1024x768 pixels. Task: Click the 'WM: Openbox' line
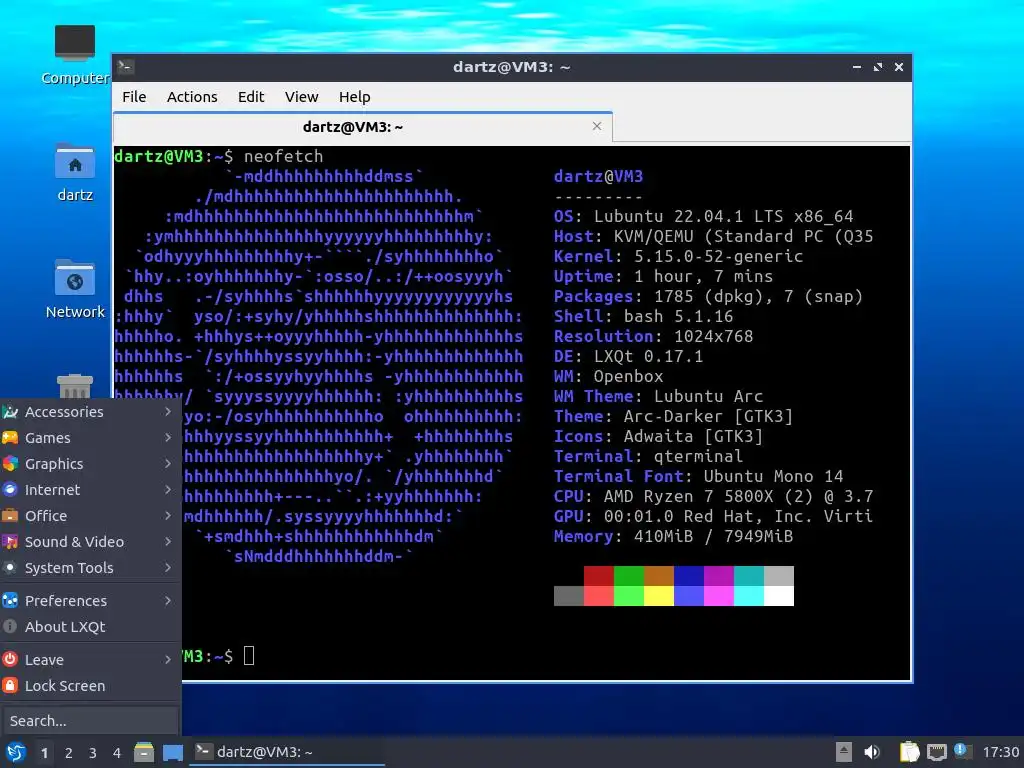click(x=608, y=376)
